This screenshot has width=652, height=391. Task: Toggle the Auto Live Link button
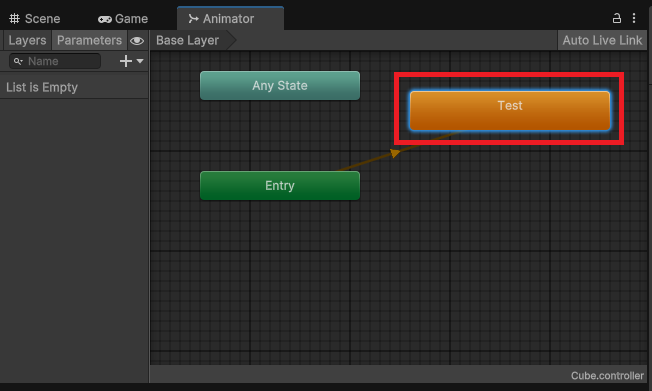tap(602, 40)
